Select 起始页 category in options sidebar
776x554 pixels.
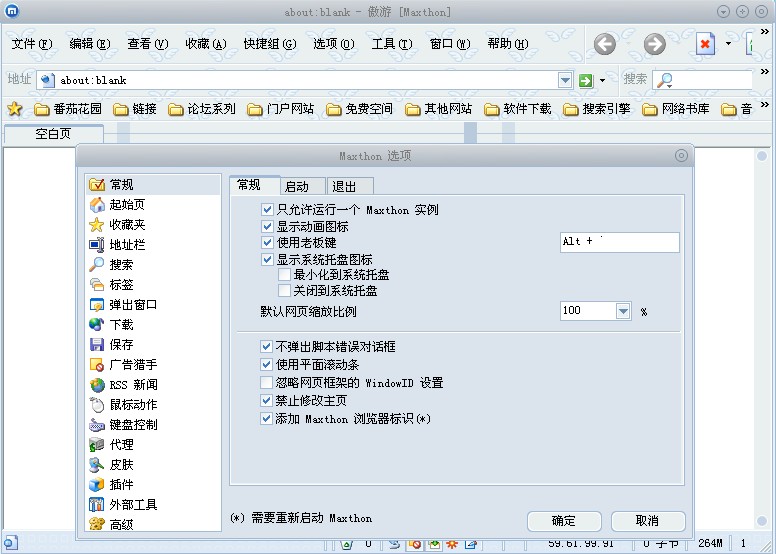153,204
